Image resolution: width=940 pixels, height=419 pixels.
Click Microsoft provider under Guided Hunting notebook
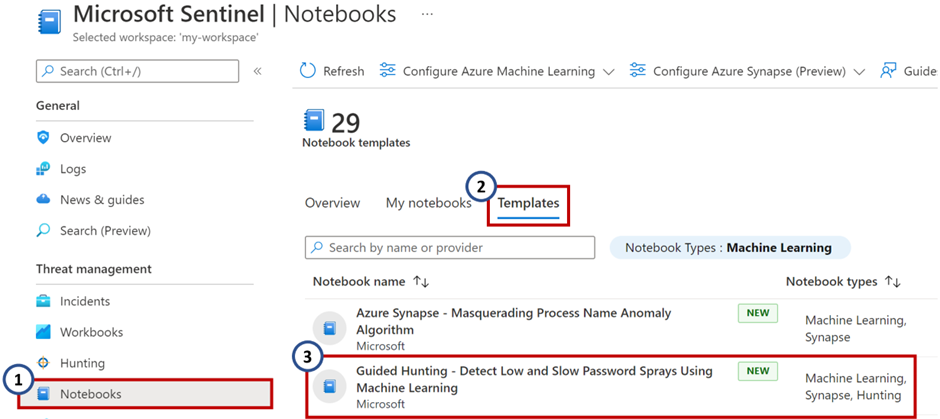pos(381,404)
